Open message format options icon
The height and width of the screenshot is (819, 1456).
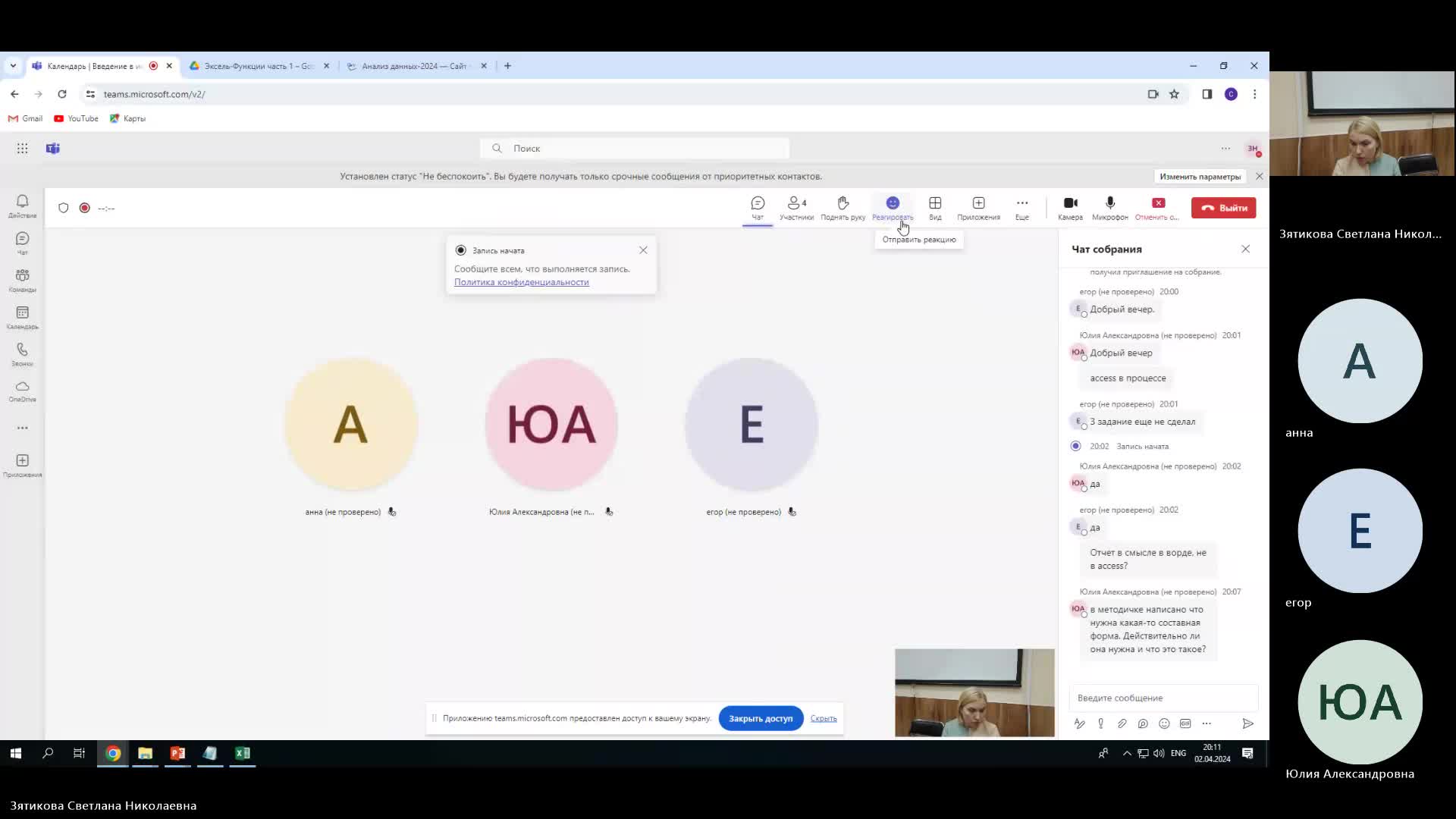coord(1079,723)
